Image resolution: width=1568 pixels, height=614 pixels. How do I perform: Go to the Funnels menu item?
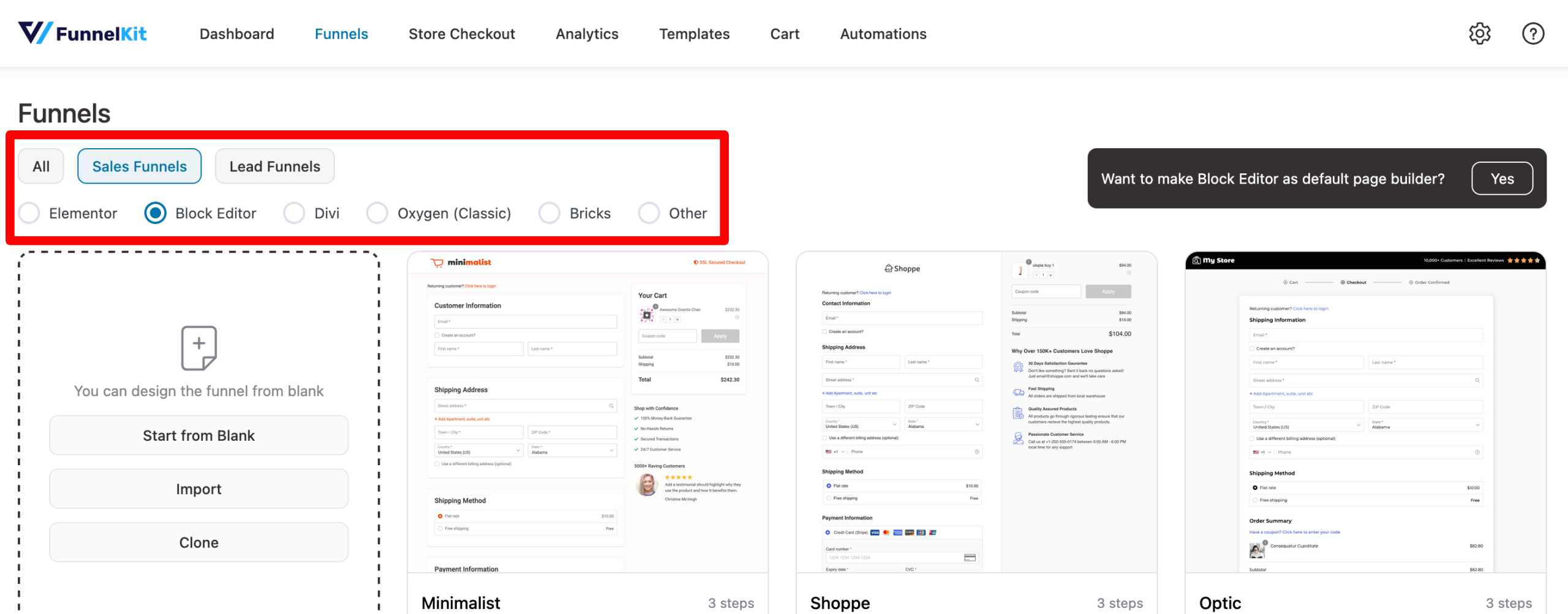[x=341, y=34]
